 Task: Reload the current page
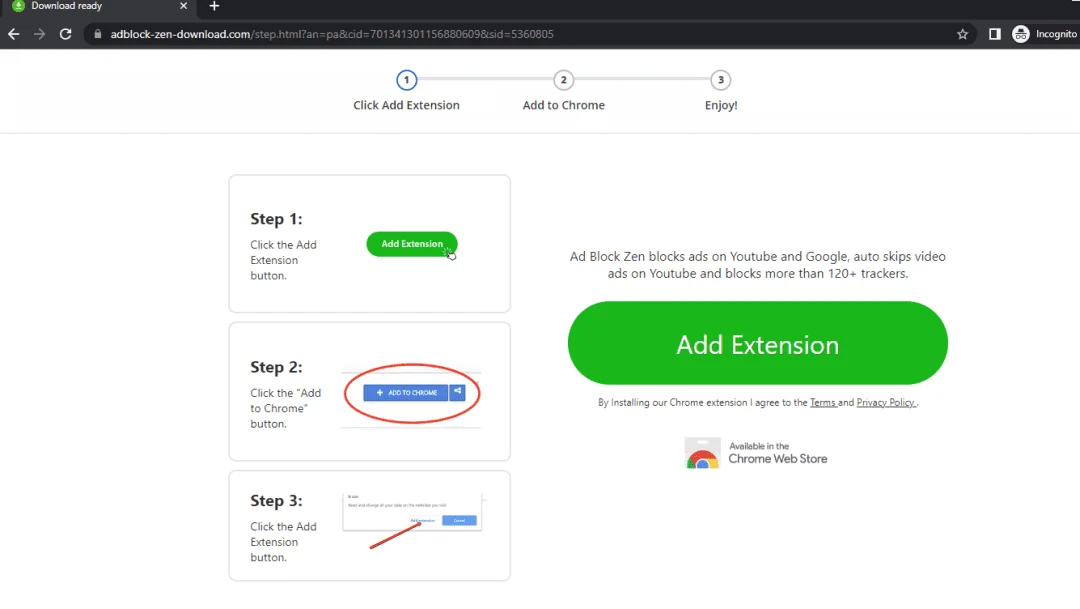[x=65, y=34]
